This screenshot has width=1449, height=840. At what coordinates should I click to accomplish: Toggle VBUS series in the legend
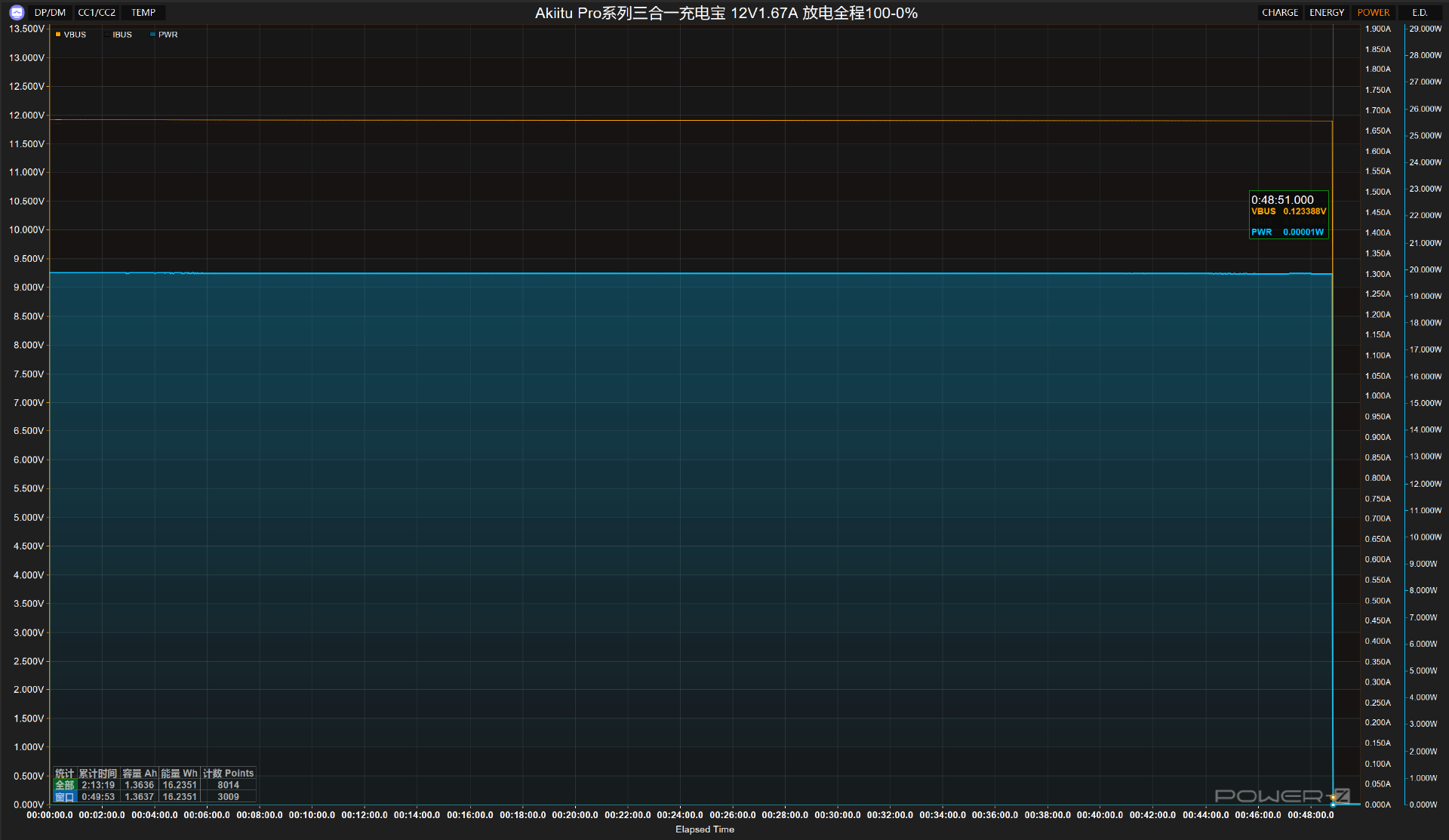coord(71,35)
